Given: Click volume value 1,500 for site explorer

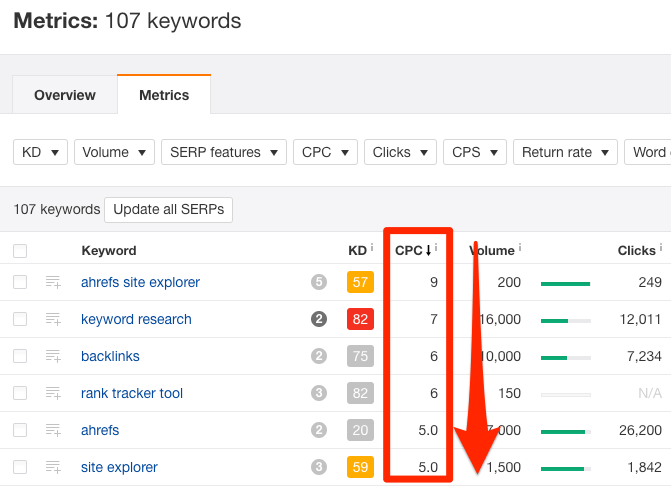Looking at the screenshot, I should tap(503, 467).
